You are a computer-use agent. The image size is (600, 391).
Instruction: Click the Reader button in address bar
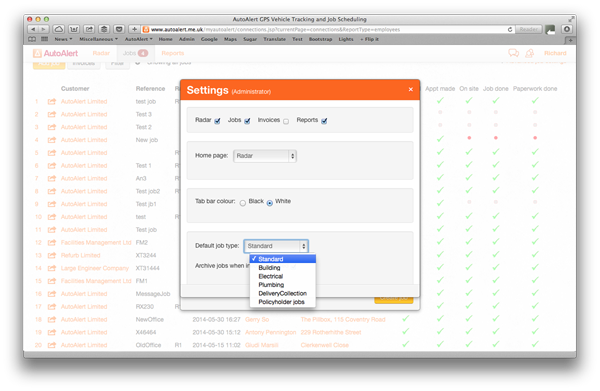[528, 29]
